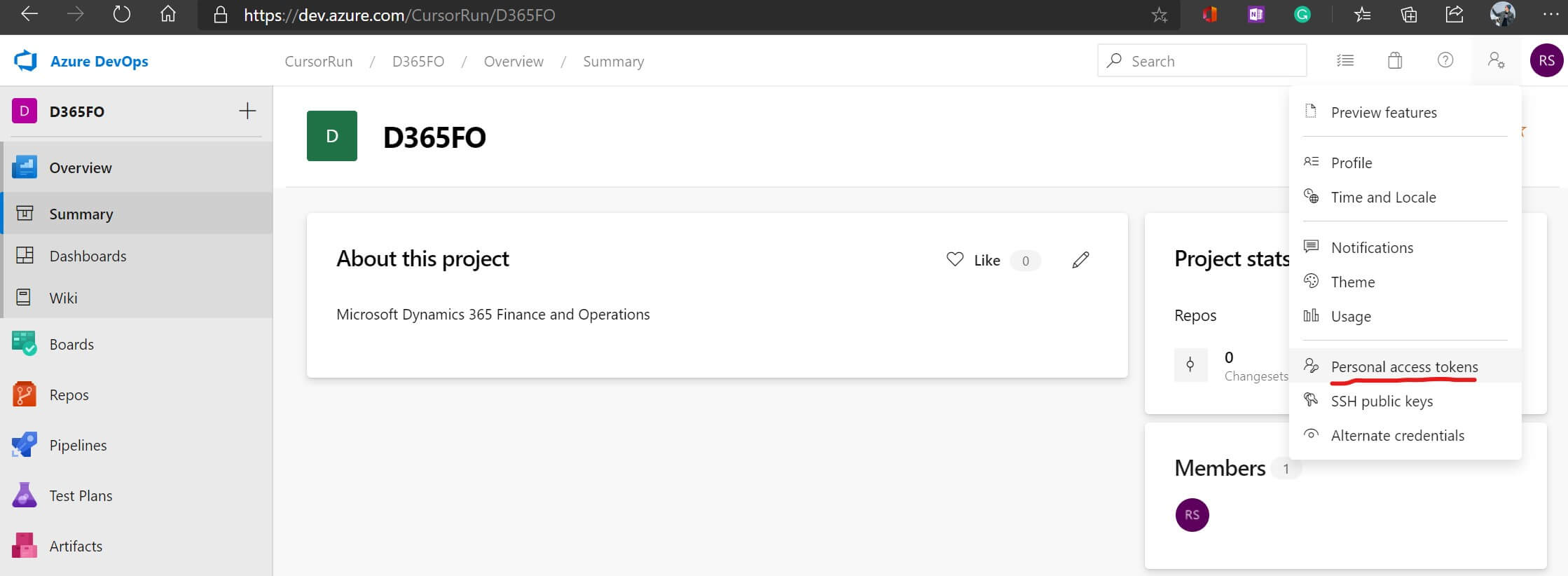Open browser Collections icon
Image resolution: width=1568 pixels, height=576 pixels.
pyautogui.click(x=1409, y=14)
